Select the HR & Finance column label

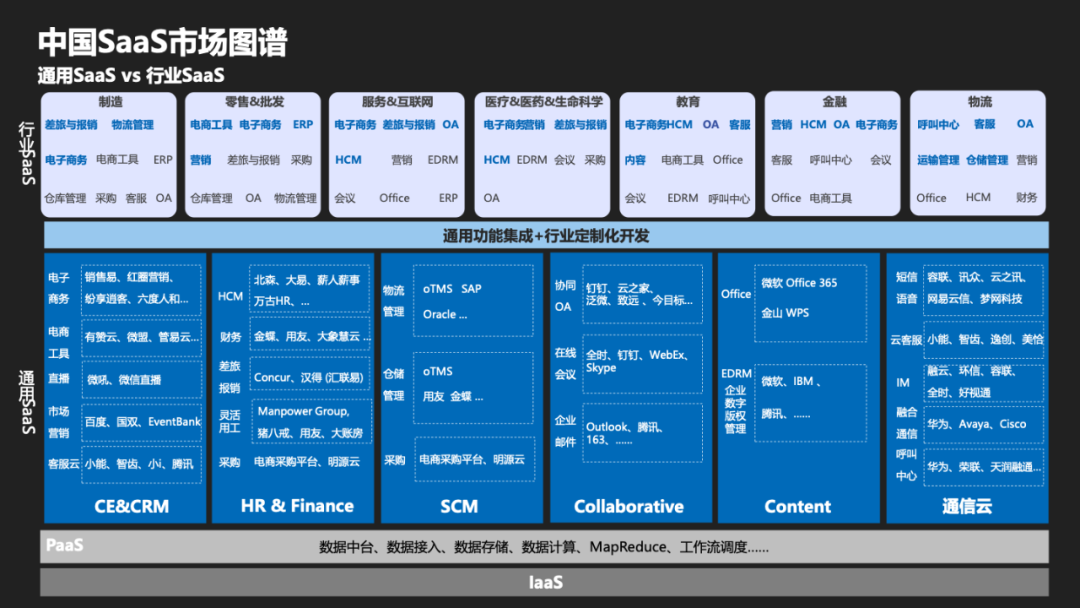(297, 506)
